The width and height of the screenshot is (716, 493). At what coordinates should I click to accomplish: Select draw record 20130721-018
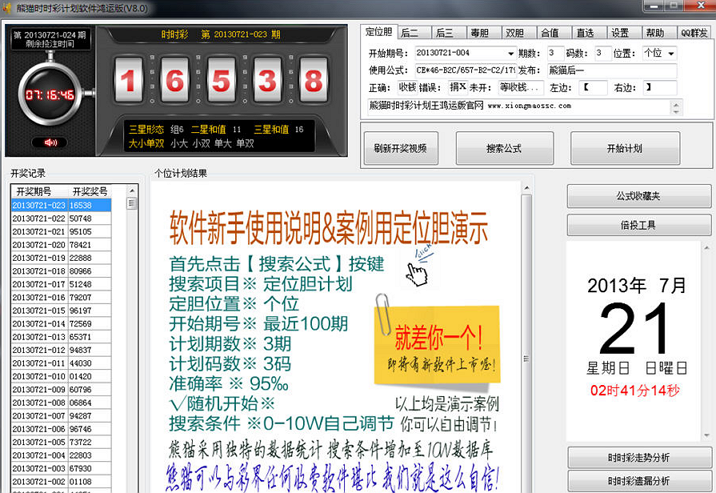point(61,271)
